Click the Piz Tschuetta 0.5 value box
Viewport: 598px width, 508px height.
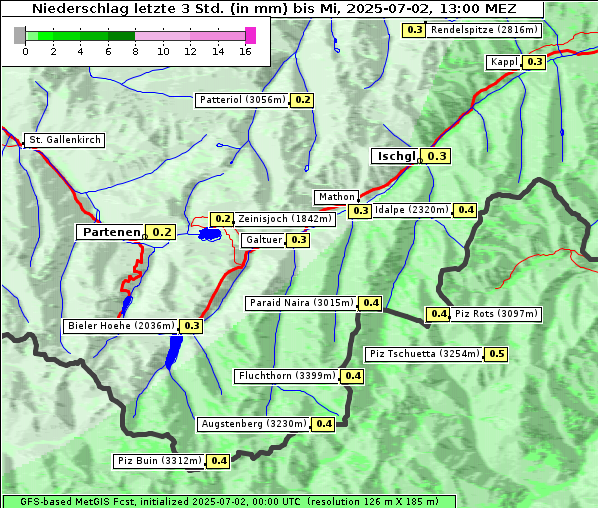497,354
